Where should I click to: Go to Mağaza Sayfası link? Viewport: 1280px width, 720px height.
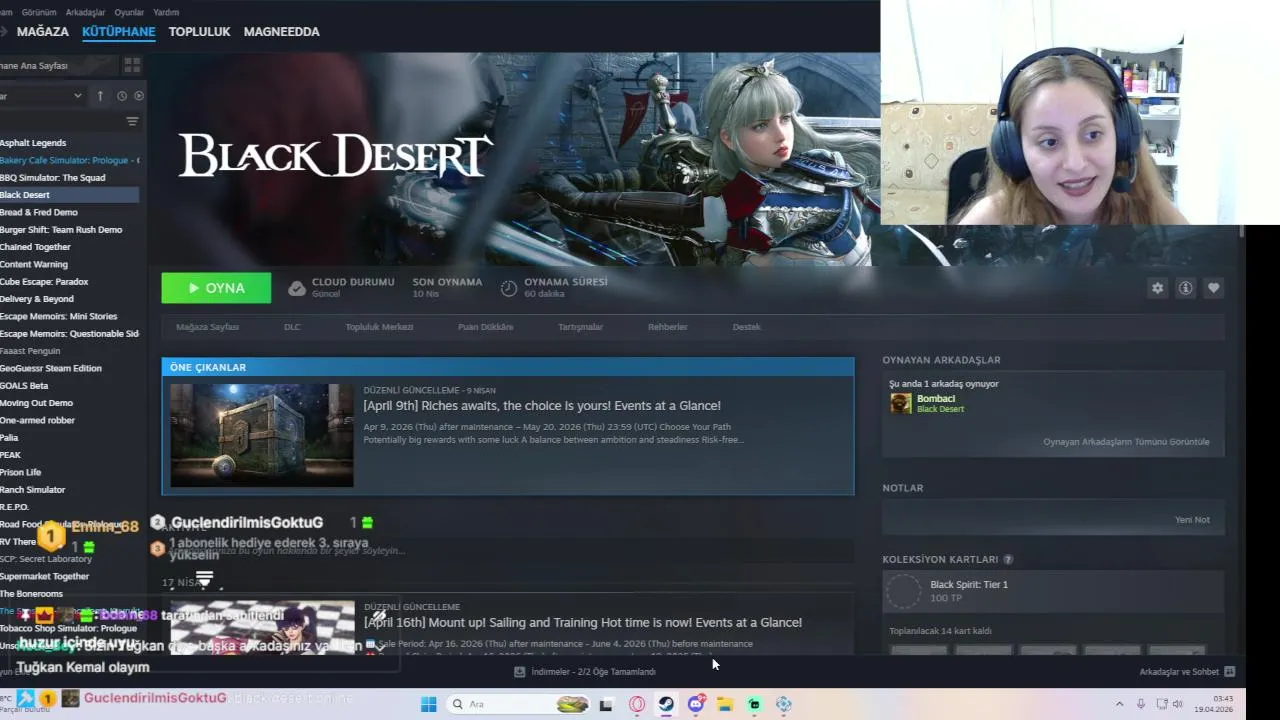click(x=207, y=327)
